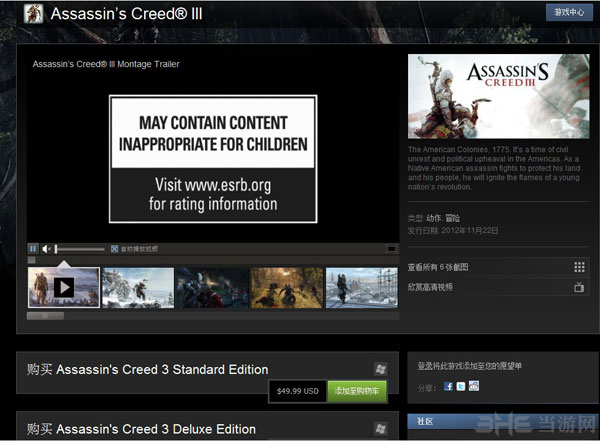Click the ESRB warning video frame

coord(213,159)
